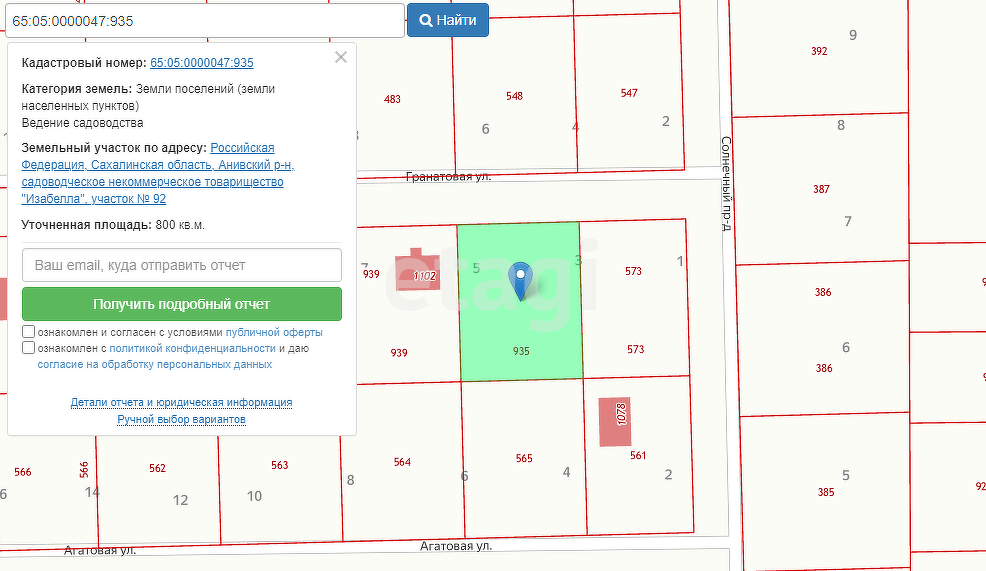Click Ручной выбор вариантов link
The width and height of the screenshot is (986, 571).
181,419
